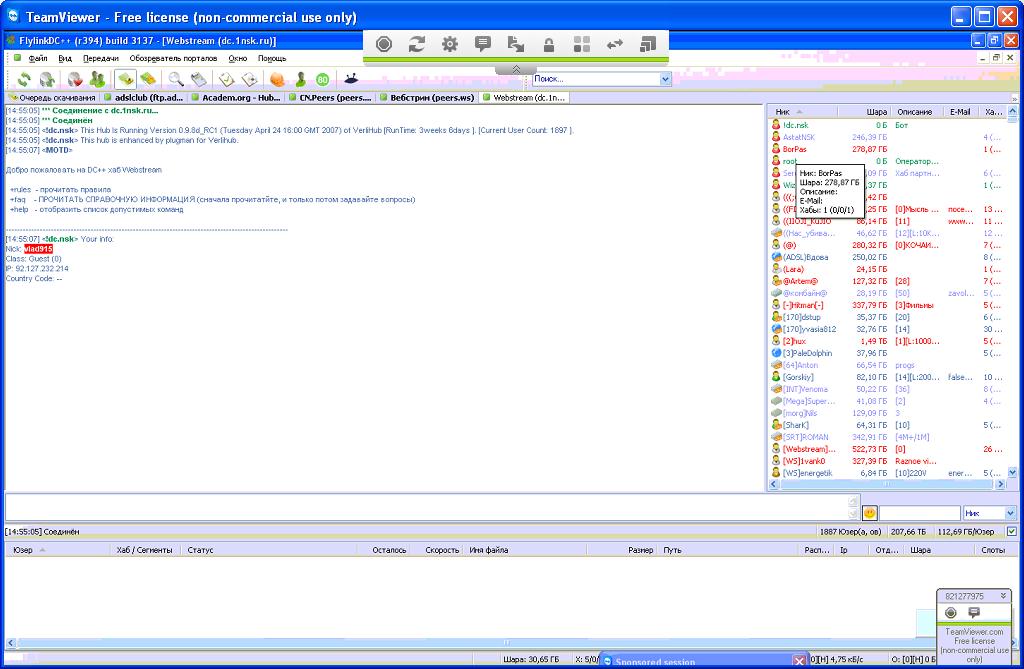Click the user list scrollbar up arrow

pyautogui.click(x=1012, y=112)
